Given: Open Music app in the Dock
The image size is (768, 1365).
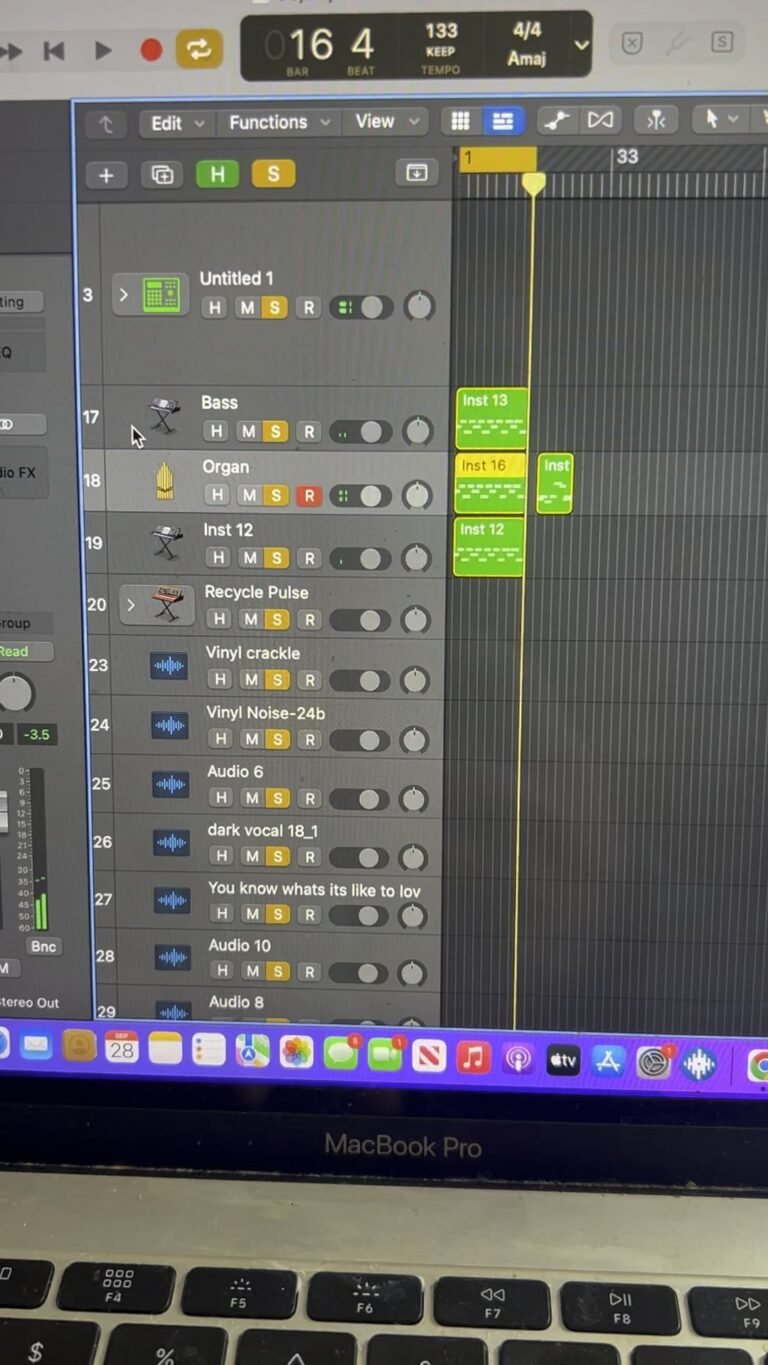Looking at the screenshot, I should pos(474,1056).
